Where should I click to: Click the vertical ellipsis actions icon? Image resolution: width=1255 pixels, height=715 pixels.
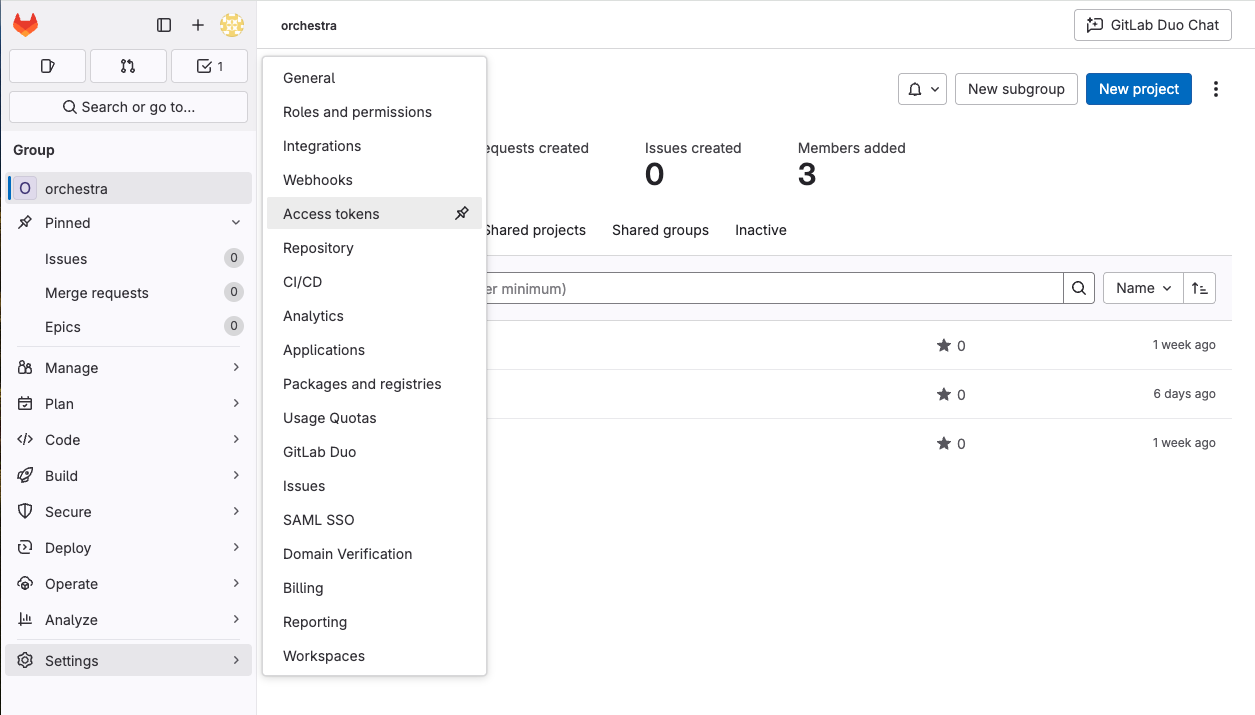(1215, 88)
